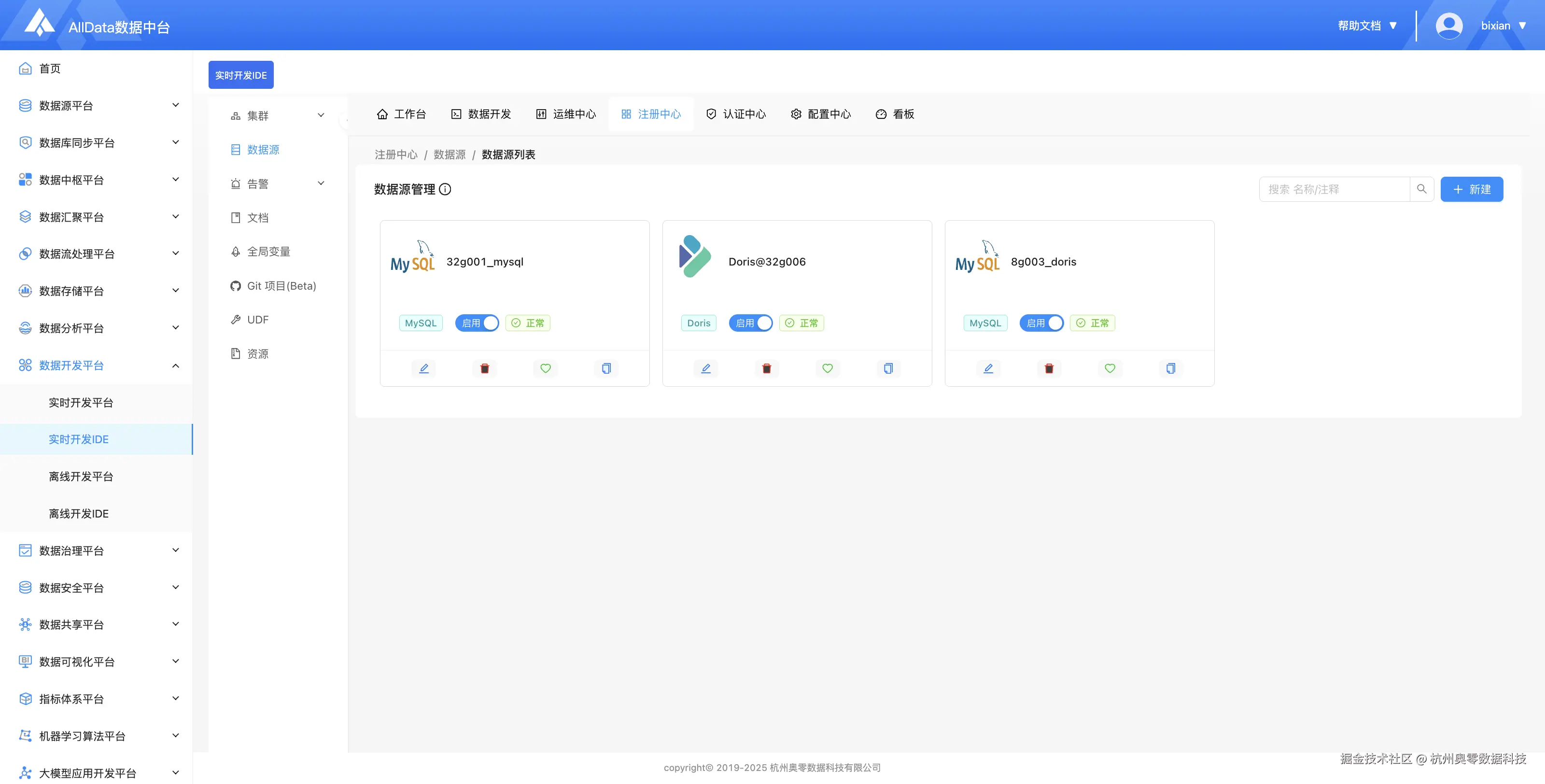
Task: Click info icon beside 数据源管理
Action: [x=445, y=190]
